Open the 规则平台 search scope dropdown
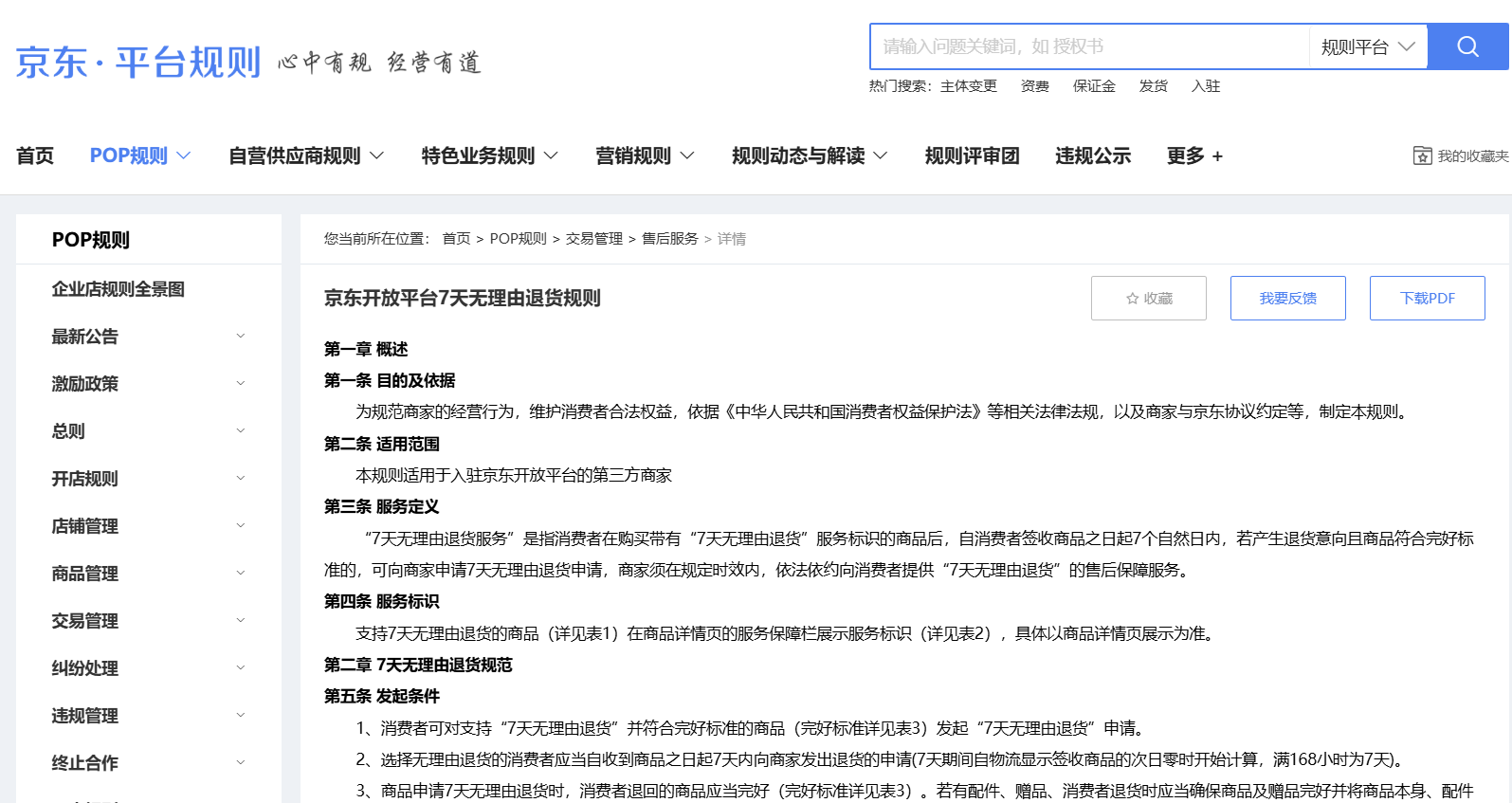This screenshot has width=1512, height=803. pyautogui.click(x=1368, y=46)
